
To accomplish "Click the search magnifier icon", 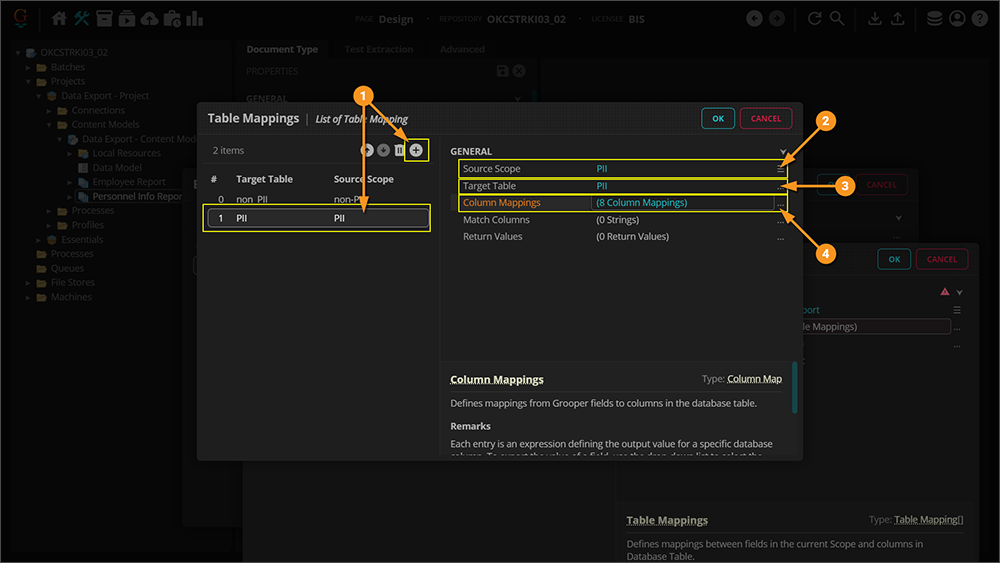I will click(x=837, y=18).
